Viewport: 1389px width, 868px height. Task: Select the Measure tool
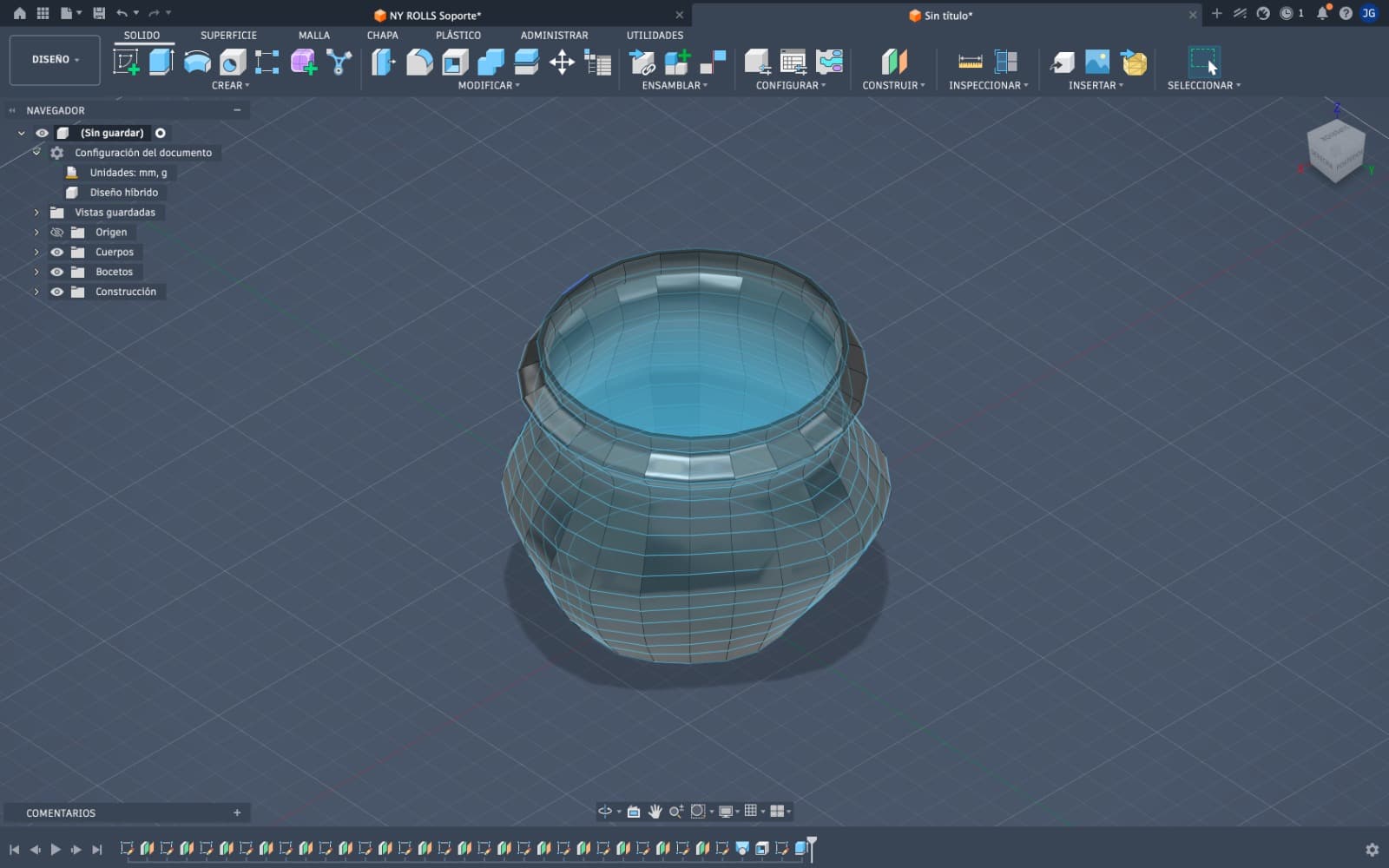[971, 62]
